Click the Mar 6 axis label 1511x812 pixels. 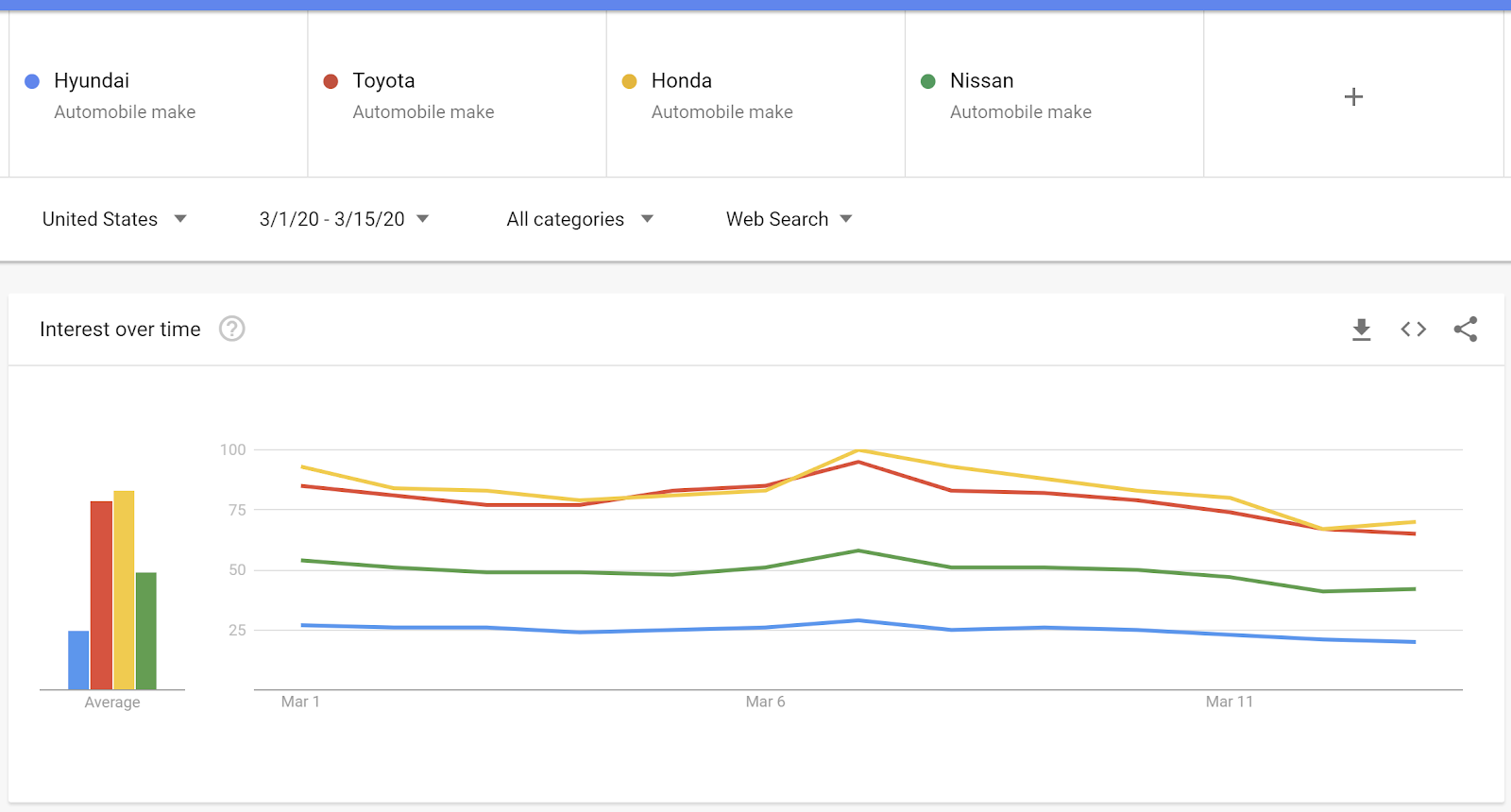coord(765,702)
